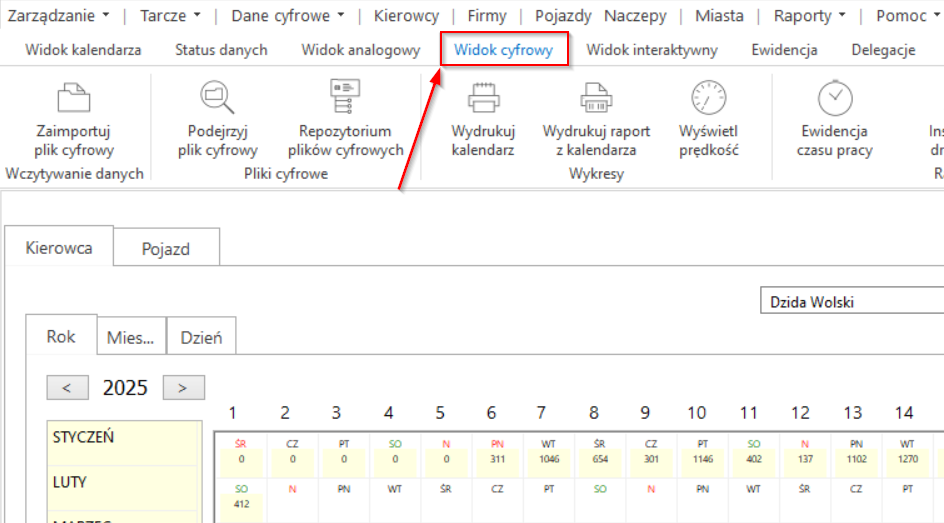
Task: Click January cell with value 1146
Action: 703,456
